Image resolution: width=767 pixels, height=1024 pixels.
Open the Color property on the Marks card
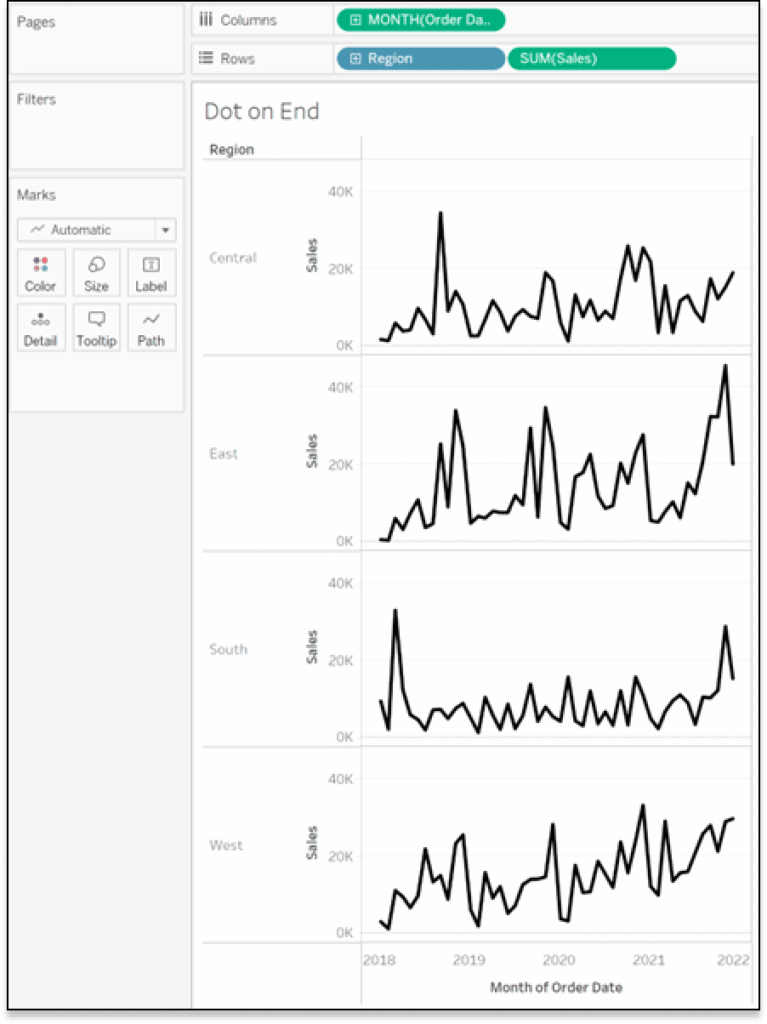[x=40, y=272]
